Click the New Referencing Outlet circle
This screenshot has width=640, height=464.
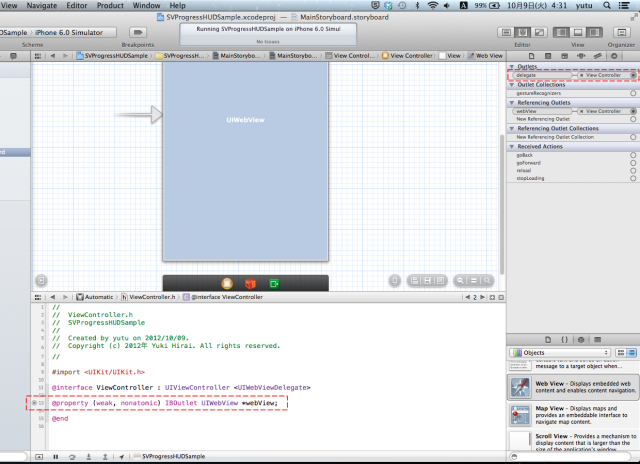click(633, 119)
